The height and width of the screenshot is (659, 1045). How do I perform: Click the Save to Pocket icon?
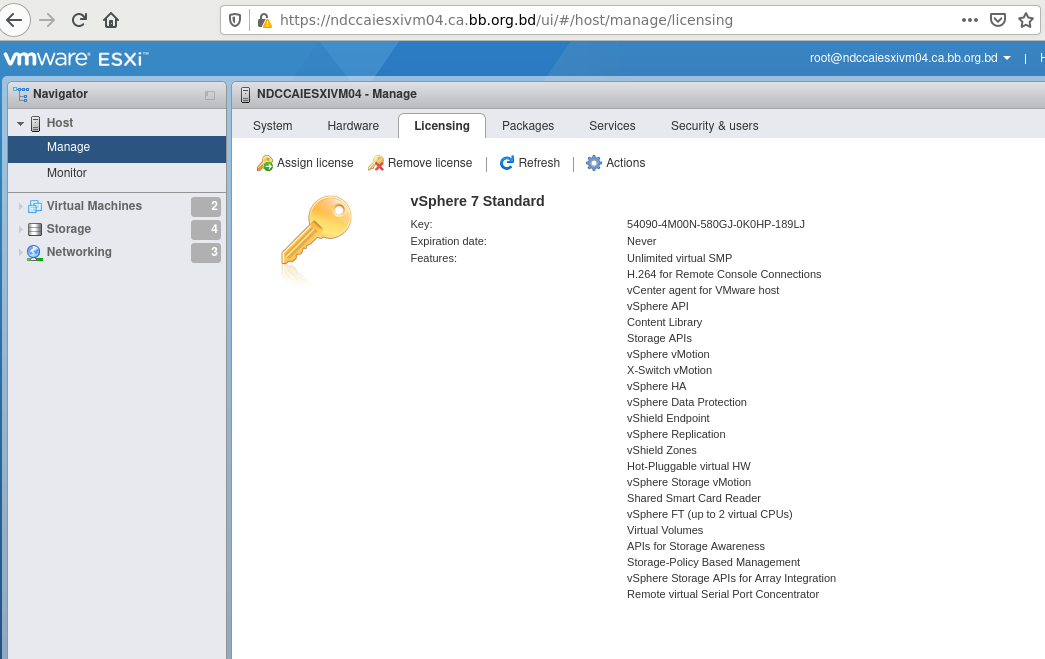[x=998, y=20]
